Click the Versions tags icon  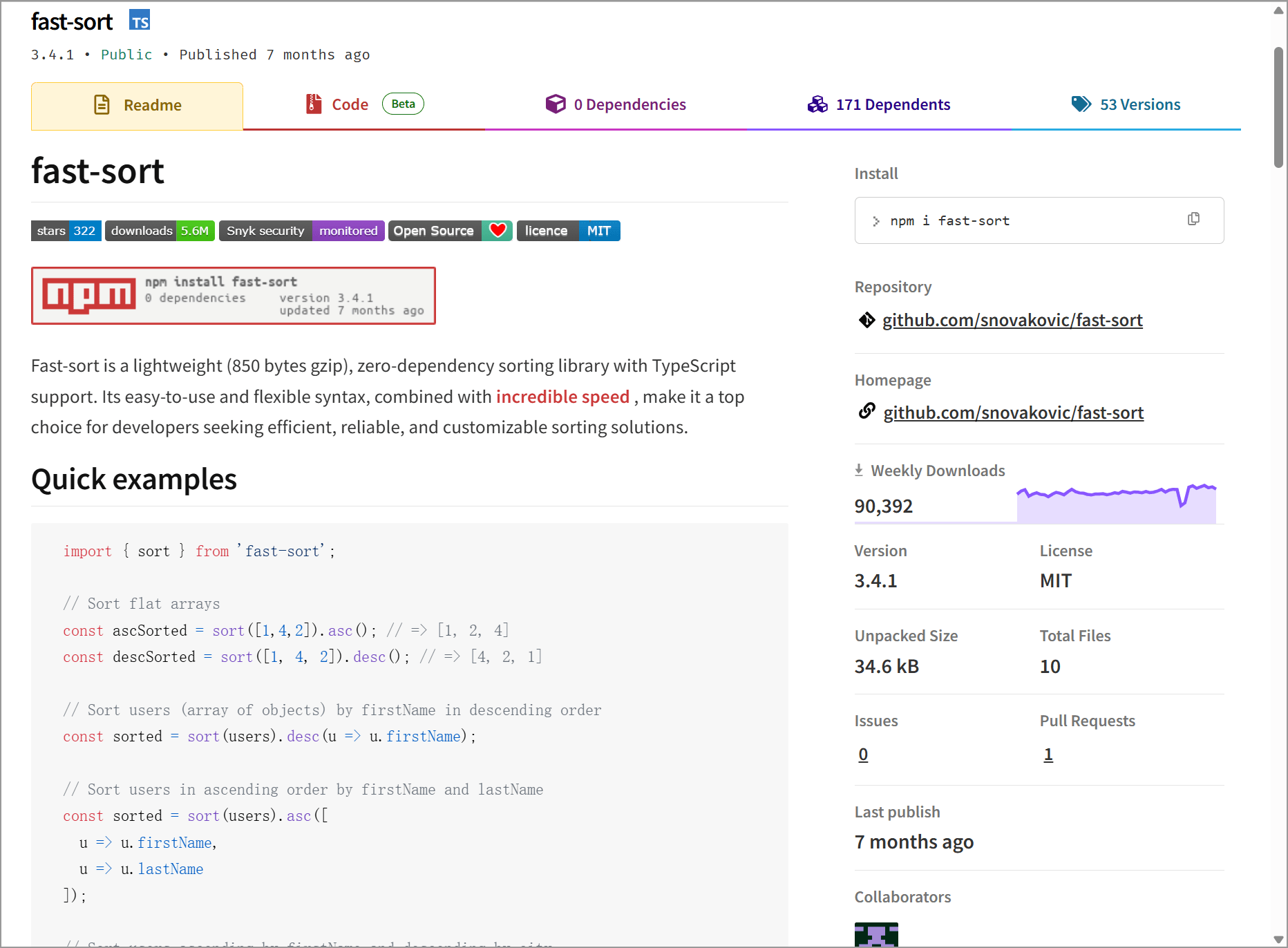1081,104
